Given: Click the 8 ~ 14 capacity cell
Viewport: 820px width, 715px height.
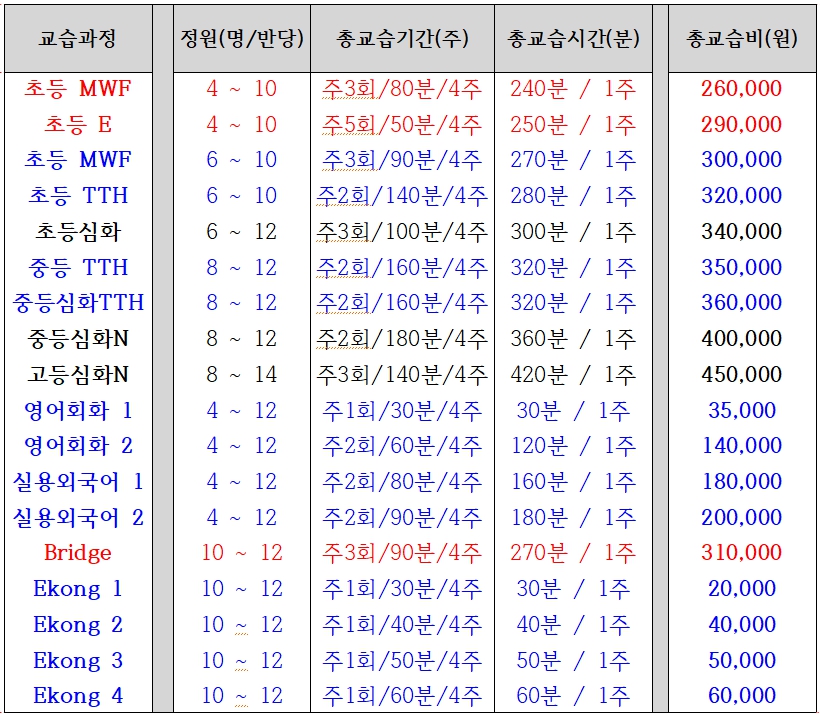Looking at the screenshot, I should click(241, 375).
